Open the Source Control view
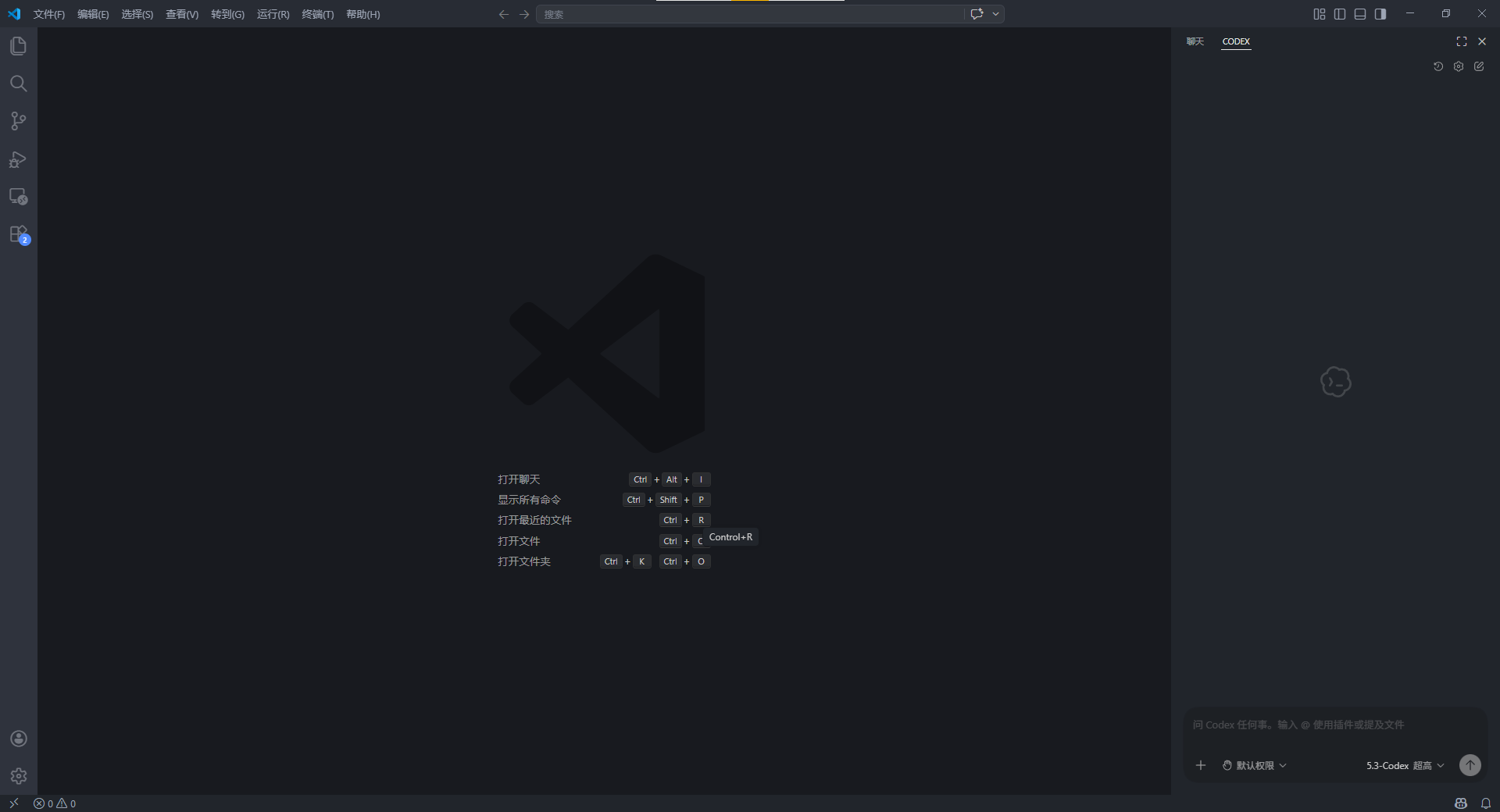The height and width of the screenshot is (812, 1500). (x=18, y=121)
